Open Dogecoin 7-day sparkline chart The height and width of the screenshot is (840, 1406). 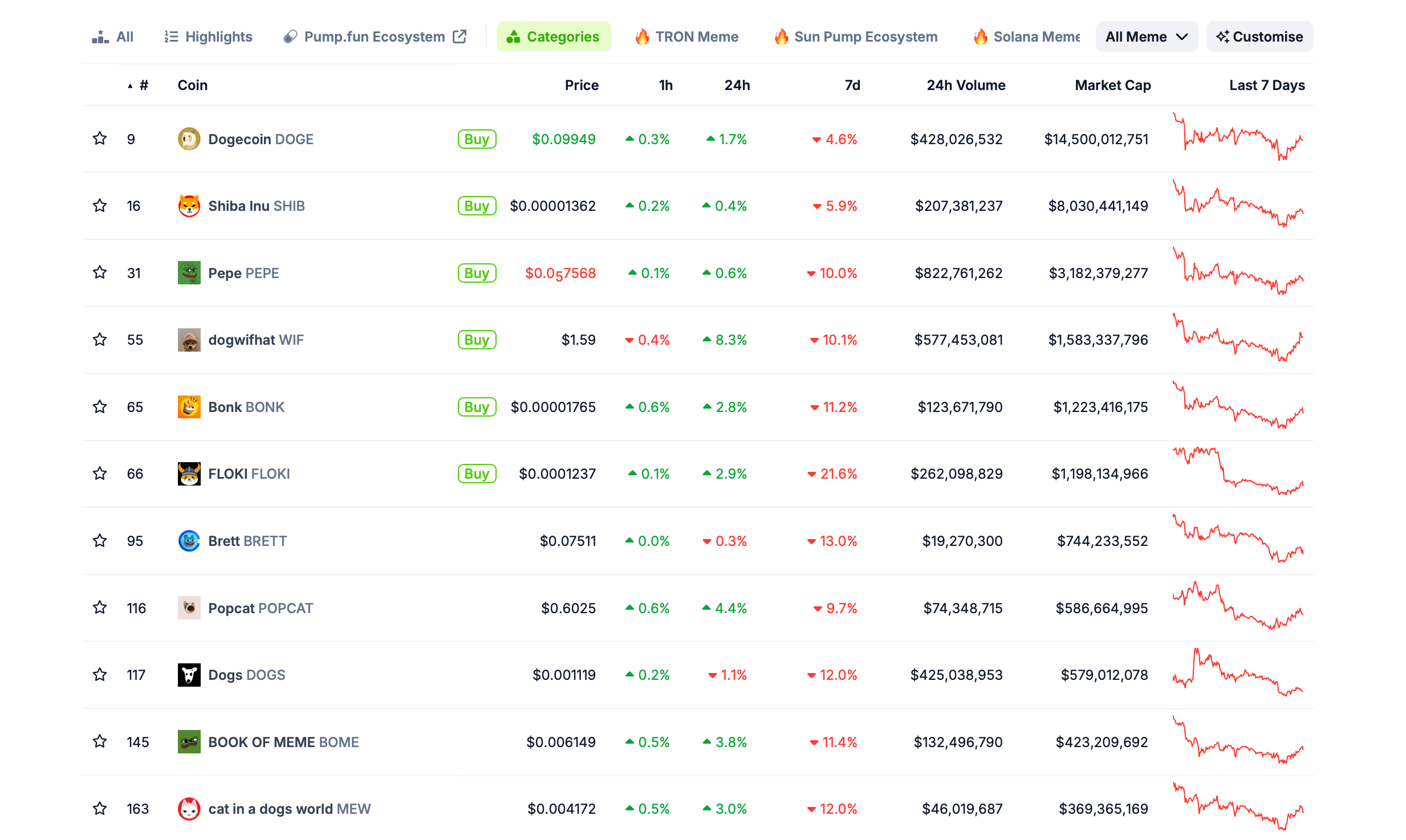(x=1238, y=137)
